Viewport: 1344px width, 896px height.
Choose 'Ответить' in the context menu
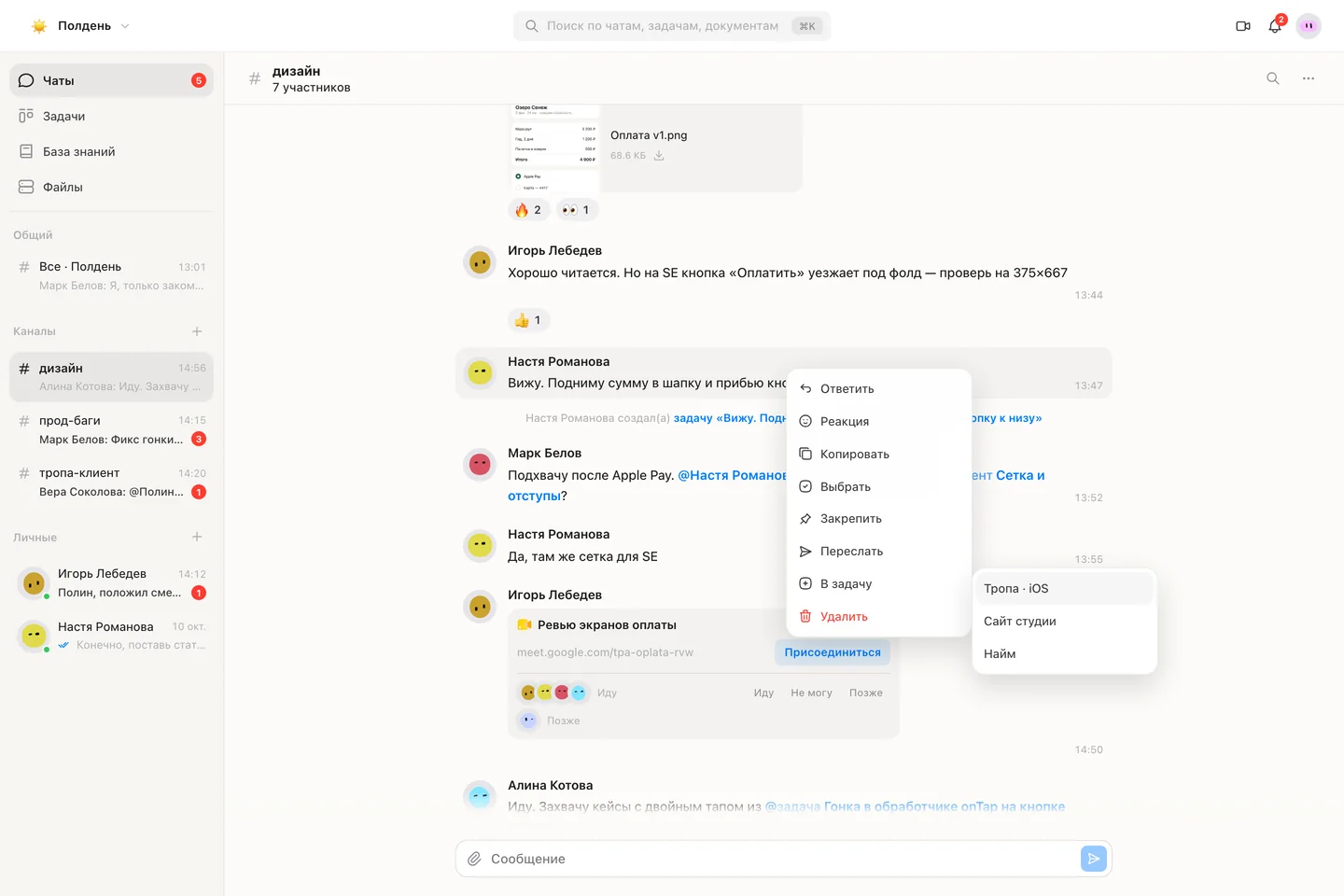click(x=879, y=389)
